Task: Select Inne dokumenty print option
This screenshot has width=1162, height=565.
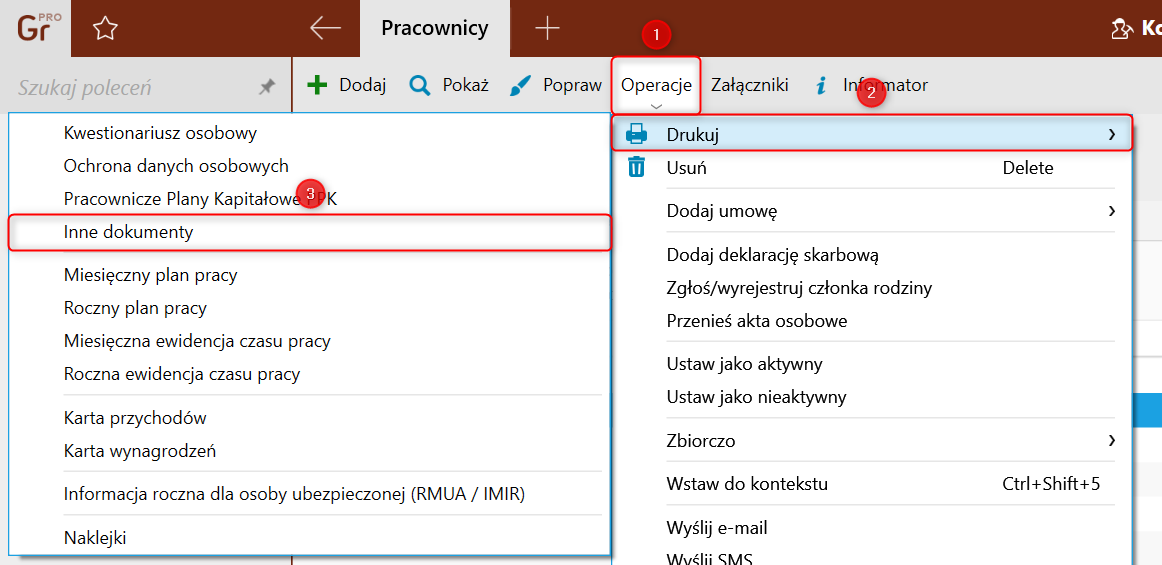Action: pyautogui.click(x=309, y=232)
